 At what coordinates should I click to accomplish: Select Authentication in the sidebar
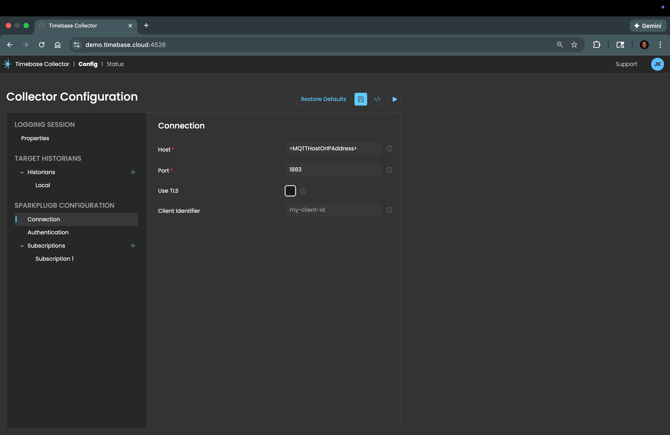(48, 232)
